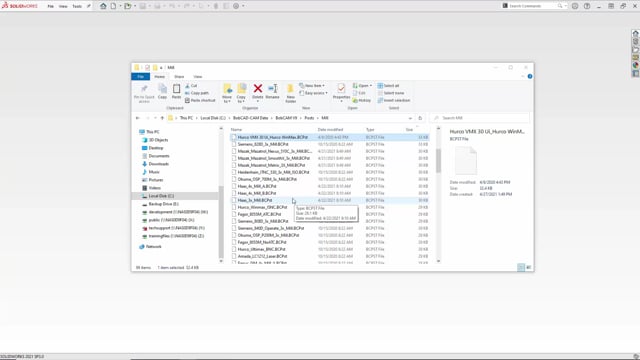Select the Haas_3x_Mill.BCPst file
The height and width of the screenshot is (360, 640).
(x=329, y=200)
